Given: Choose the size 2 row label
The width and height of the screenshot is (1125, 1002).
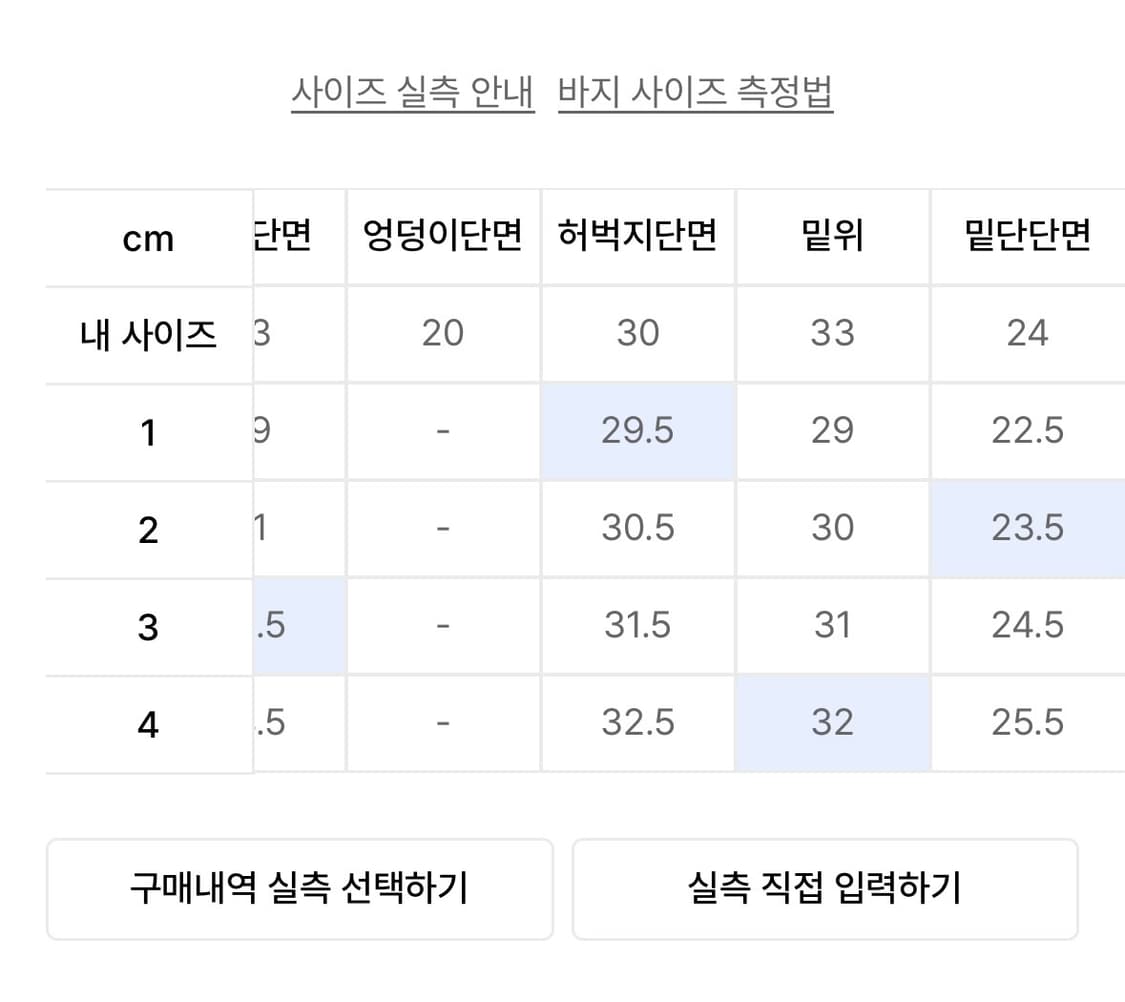Looking at the screenshot, I should pyautogui.click(x=148, y=529).
